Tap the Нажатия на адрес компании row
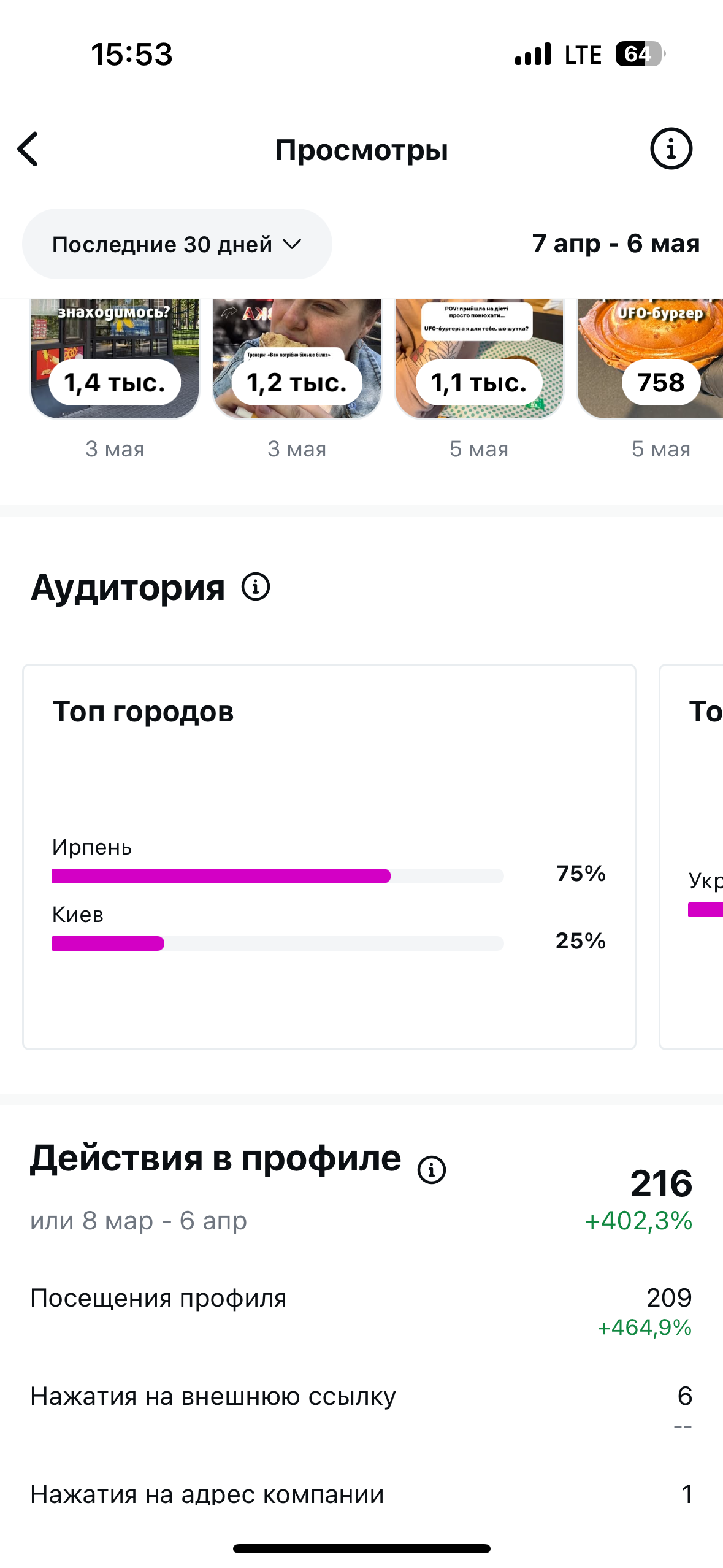 click(x=361, y=1494)
